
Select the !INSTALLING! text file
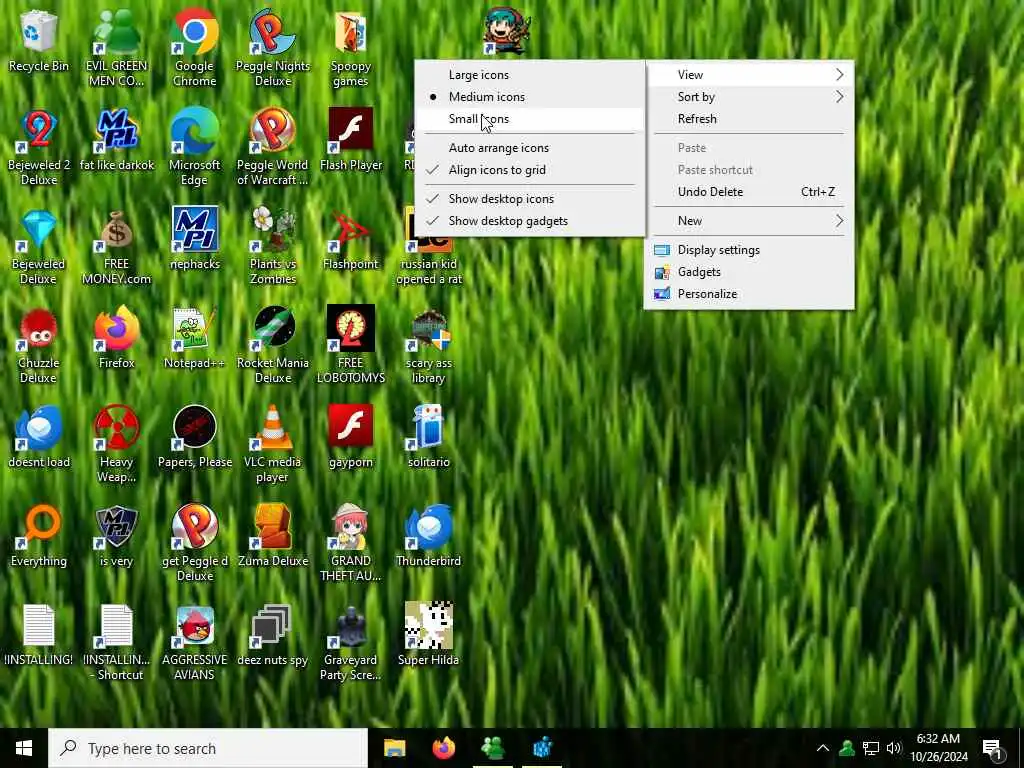point(39,635)
